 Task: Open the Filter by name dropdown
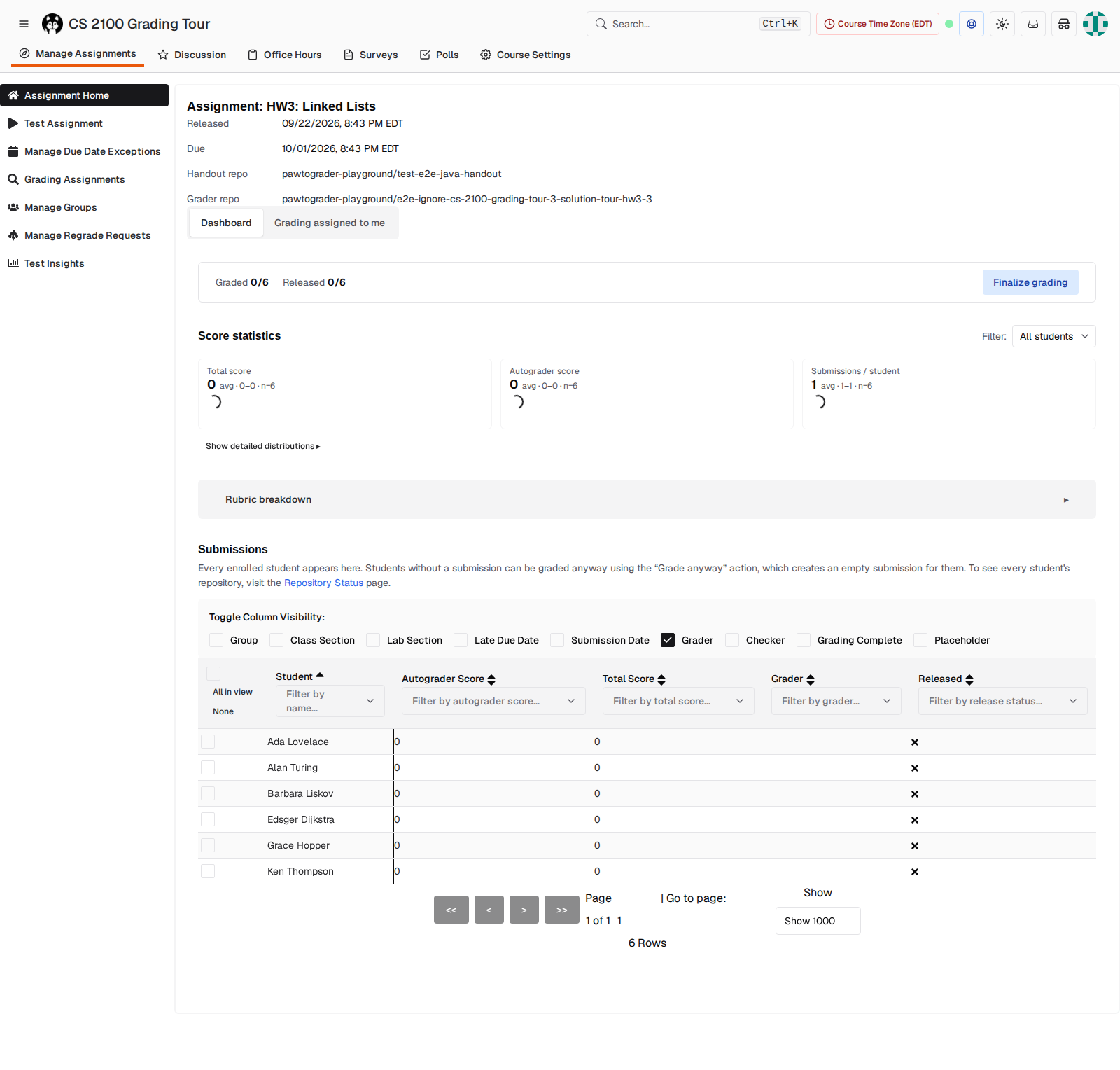click(x=330, y=701)
